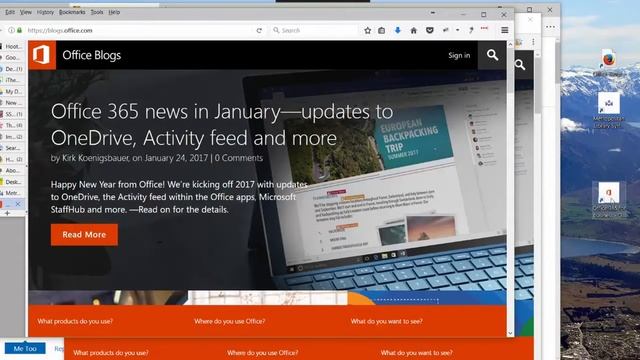Viewport: 640px width, 360px height.
Task: Open the Office 365 news in January headline
Action: pos(222,124)
